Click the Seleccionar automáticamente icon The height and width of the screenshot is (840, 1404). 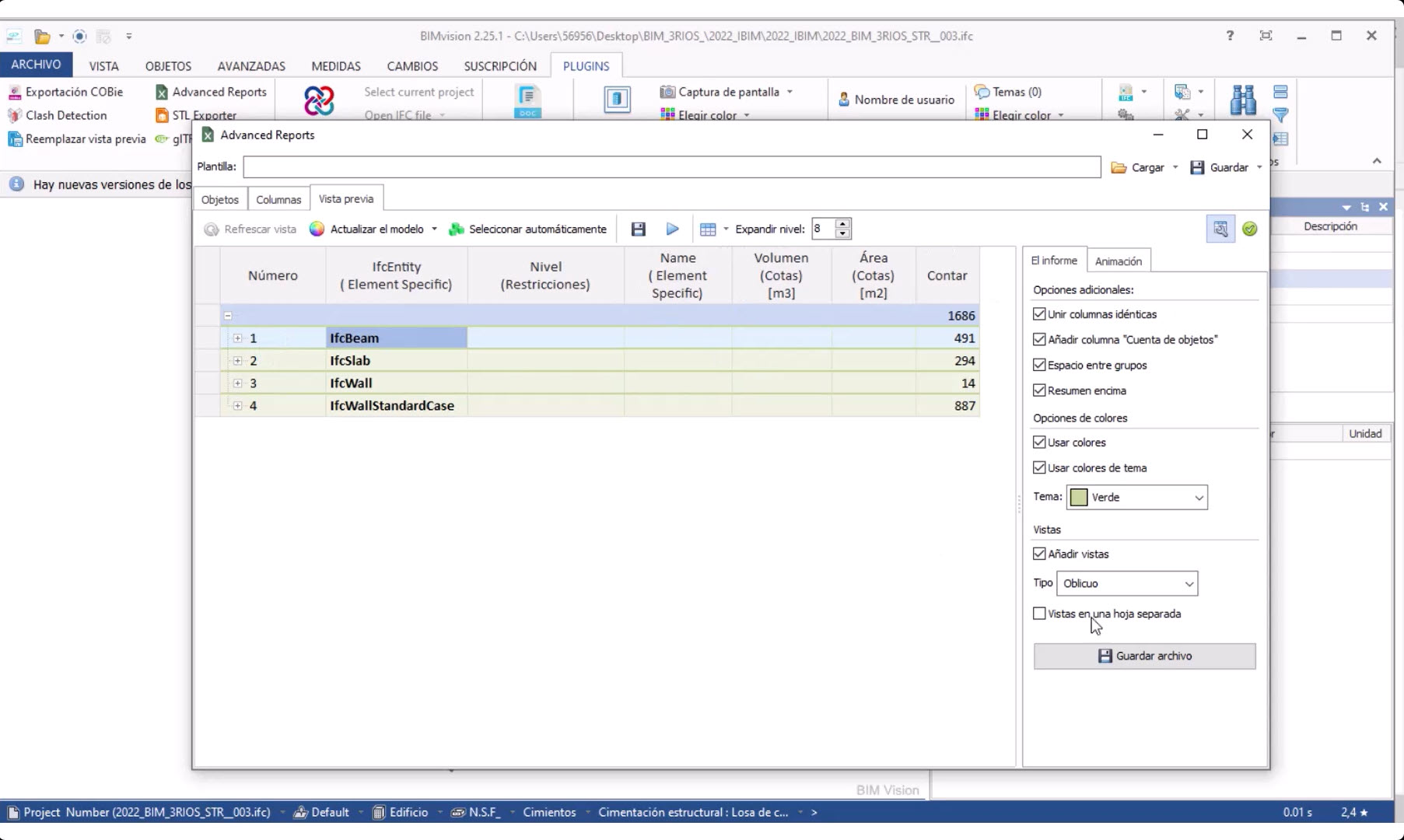pyautogui.click(x=456, y=229)
